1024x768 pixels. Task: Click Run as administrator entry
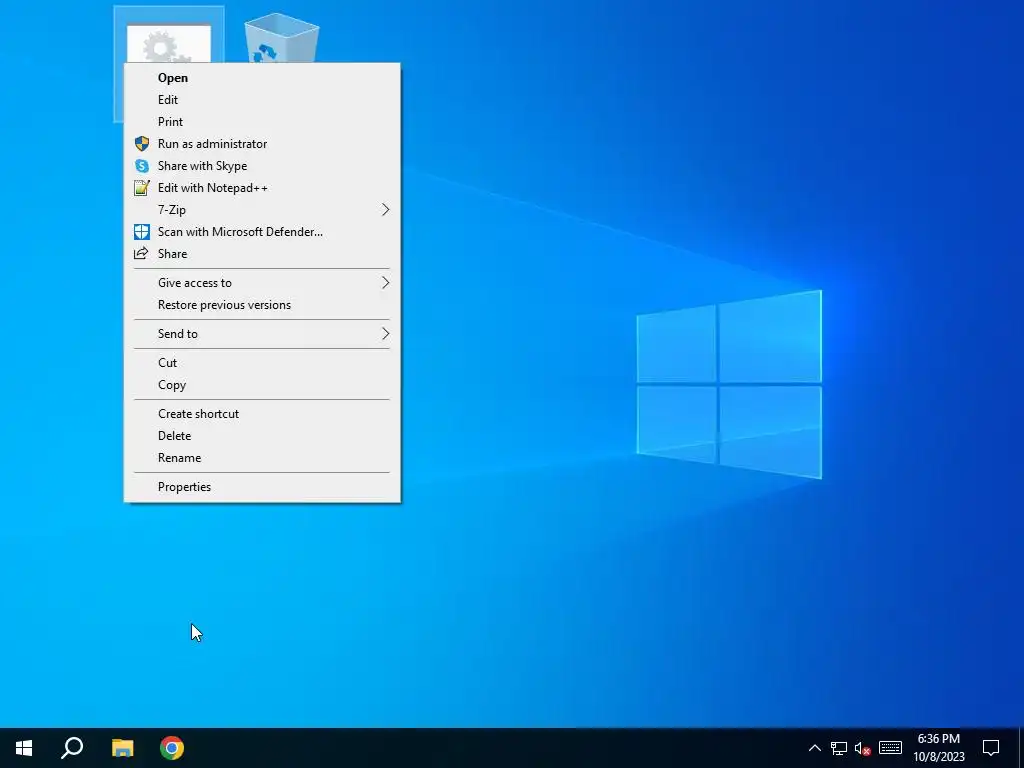click(262, 144)
